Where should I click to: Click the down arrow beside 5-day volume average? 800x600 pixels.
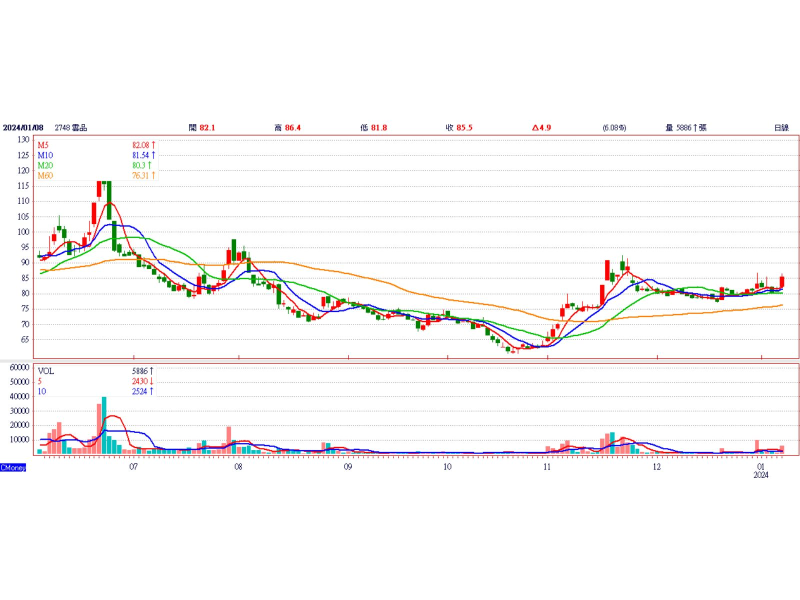[x=154, y=381]
